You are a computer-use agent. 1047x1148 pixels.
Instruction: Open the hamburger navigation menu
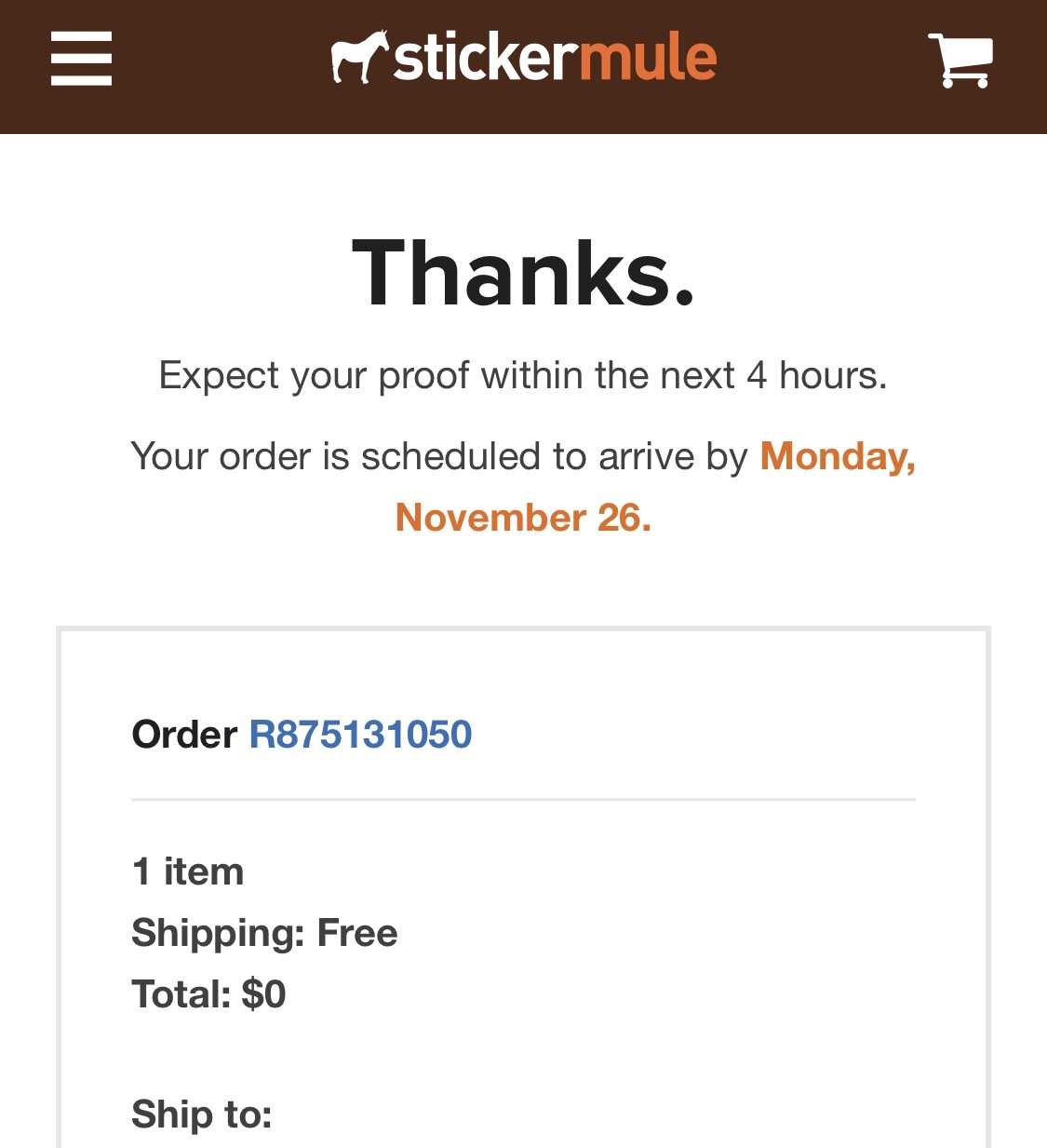81,59
